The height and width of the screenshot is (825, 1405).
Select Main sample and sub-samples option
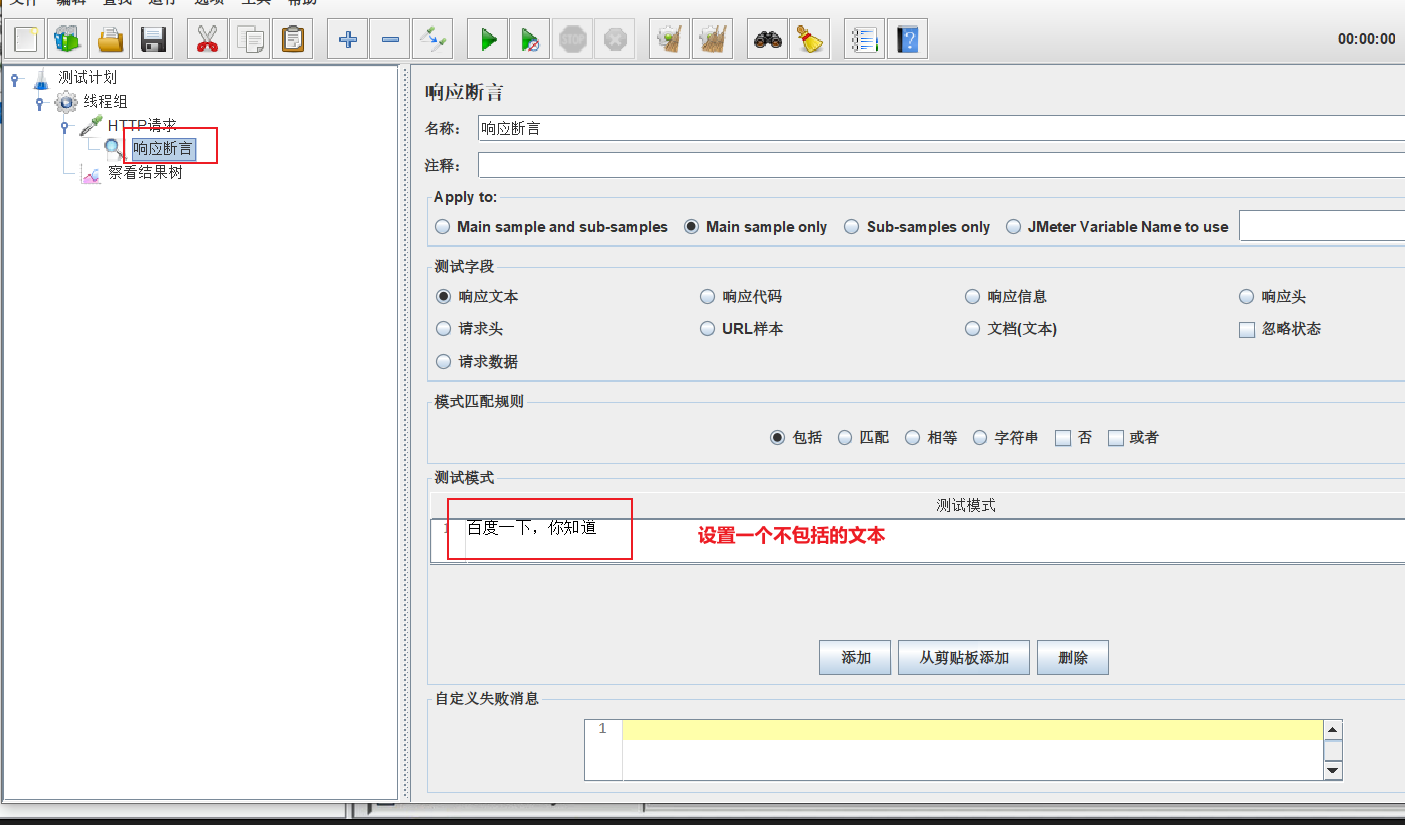click(x=551, y=227)
